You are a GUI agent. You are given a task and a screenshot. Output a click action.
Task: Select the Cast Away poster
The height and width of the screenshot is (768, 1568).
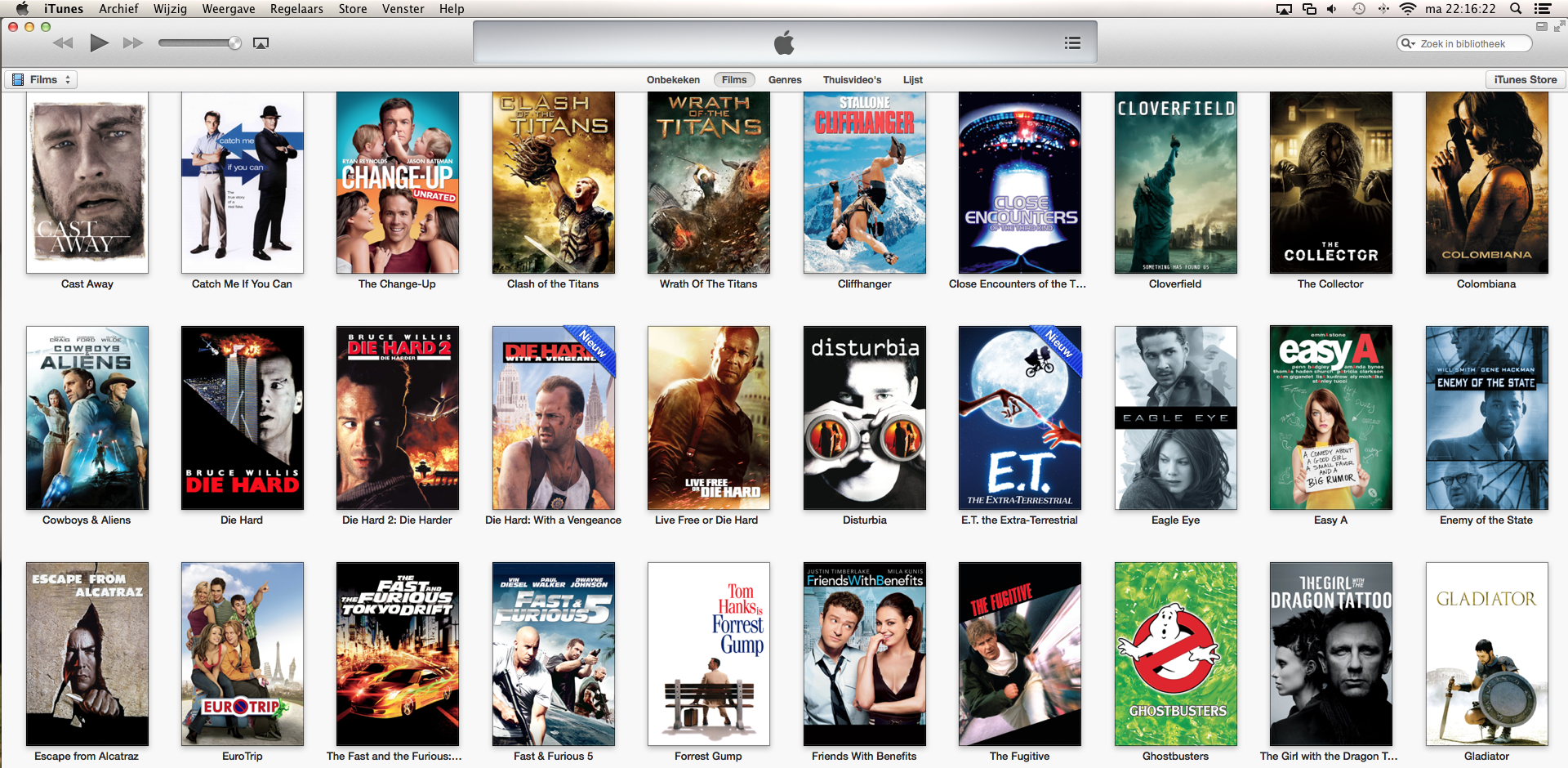87,182
